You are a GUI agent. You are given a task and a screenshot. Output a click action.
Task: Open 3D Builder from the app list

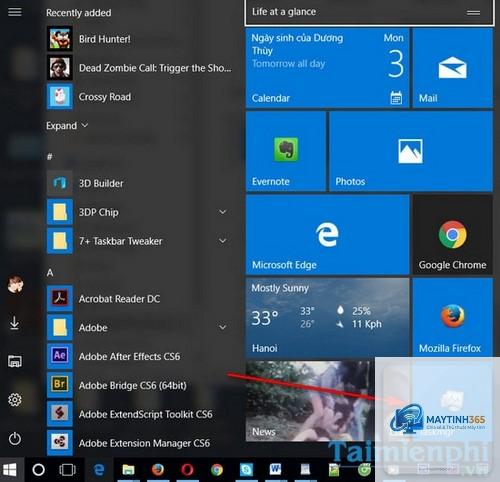point(140,183)
